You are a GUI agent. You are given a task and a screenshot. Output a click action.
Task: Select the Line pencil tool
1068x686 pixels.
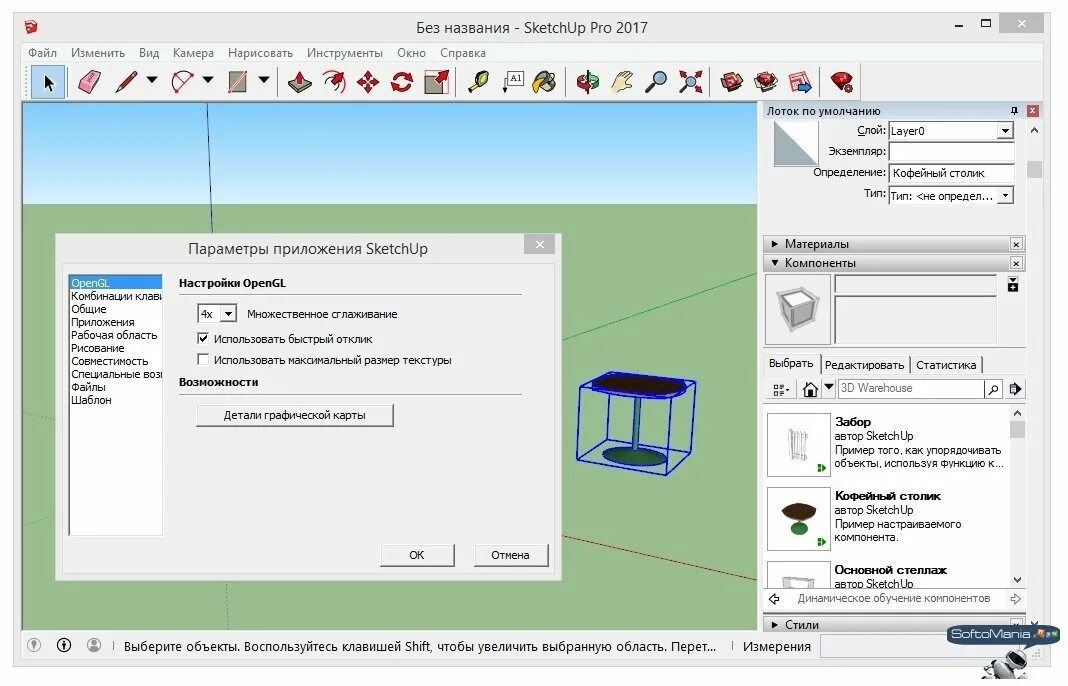tap(127, 82)
